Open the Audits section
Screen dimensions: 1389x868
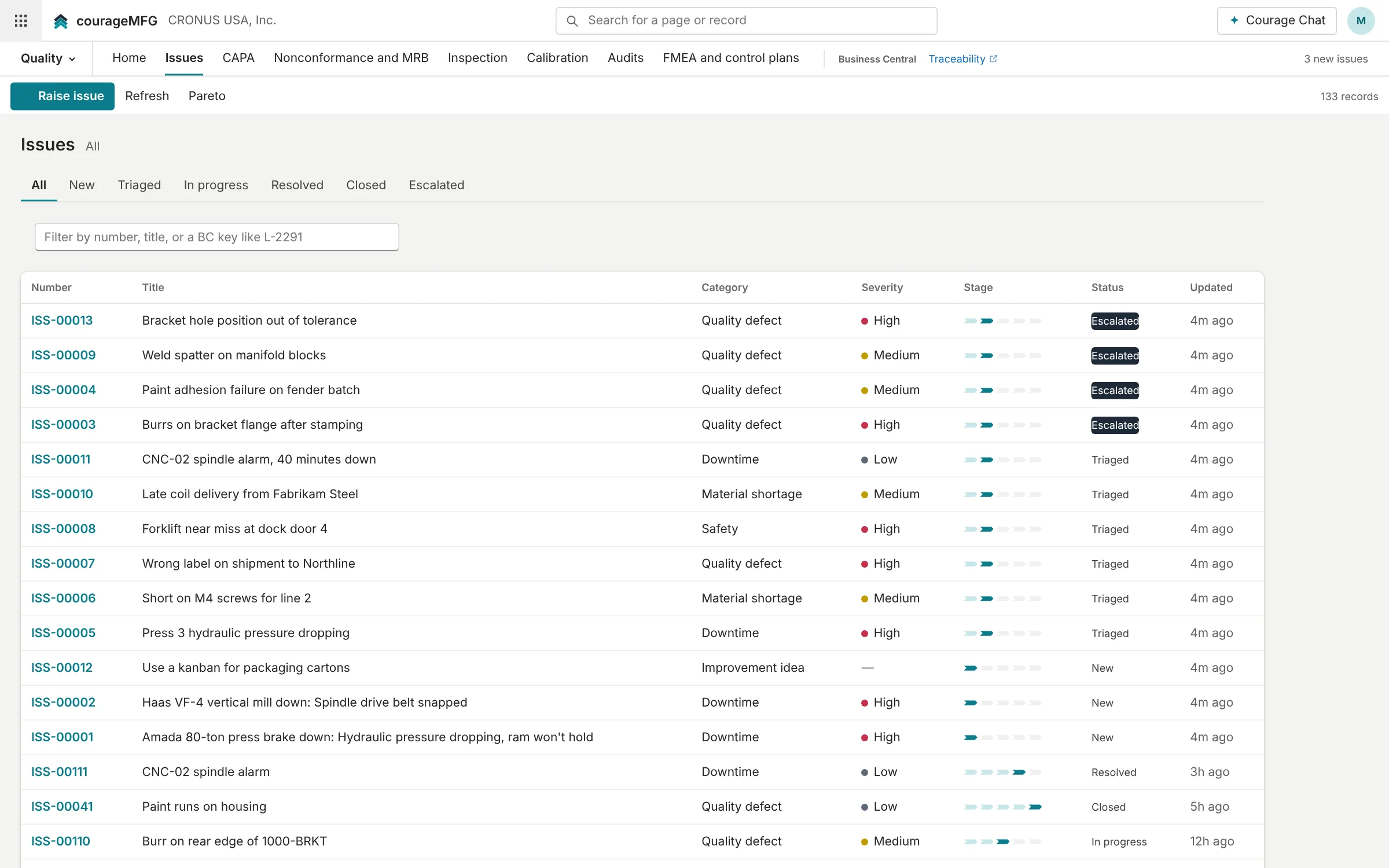(626, 58)
